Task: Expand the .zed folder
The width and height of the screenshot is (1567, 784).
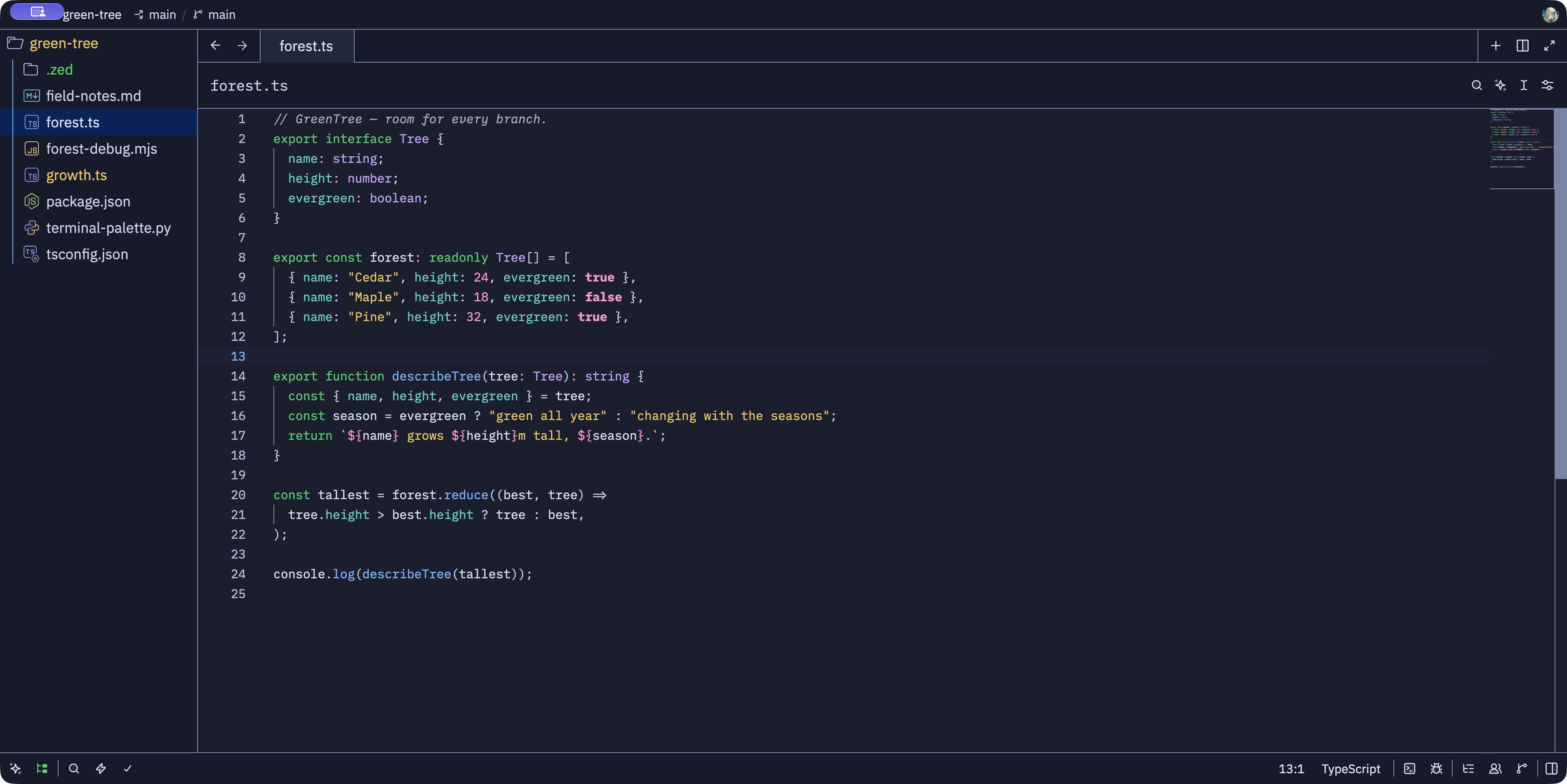Action: pyautogui.click(x=99, y=69)
